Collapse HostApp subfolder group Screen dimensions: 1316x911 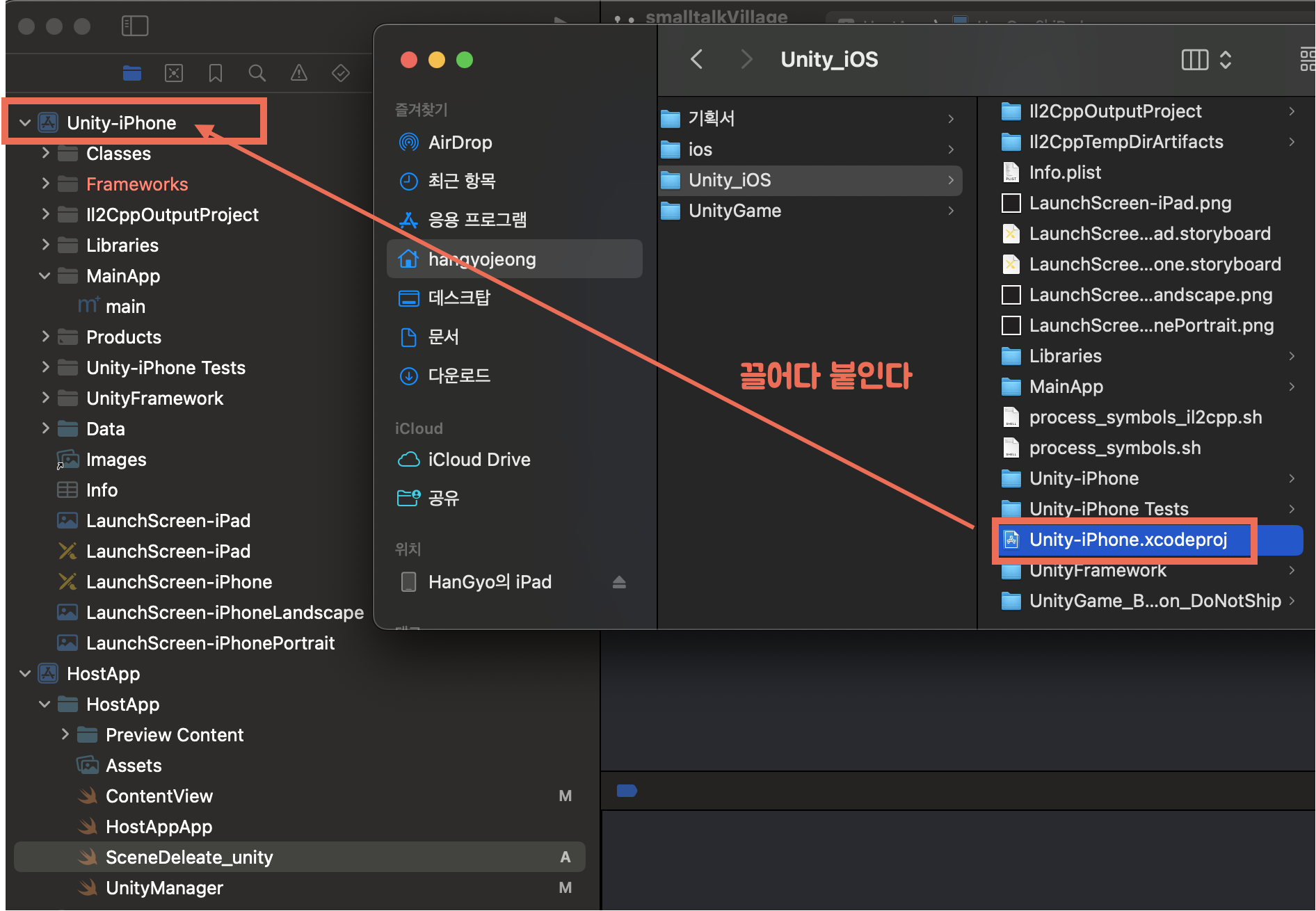(x=45, y=704)
